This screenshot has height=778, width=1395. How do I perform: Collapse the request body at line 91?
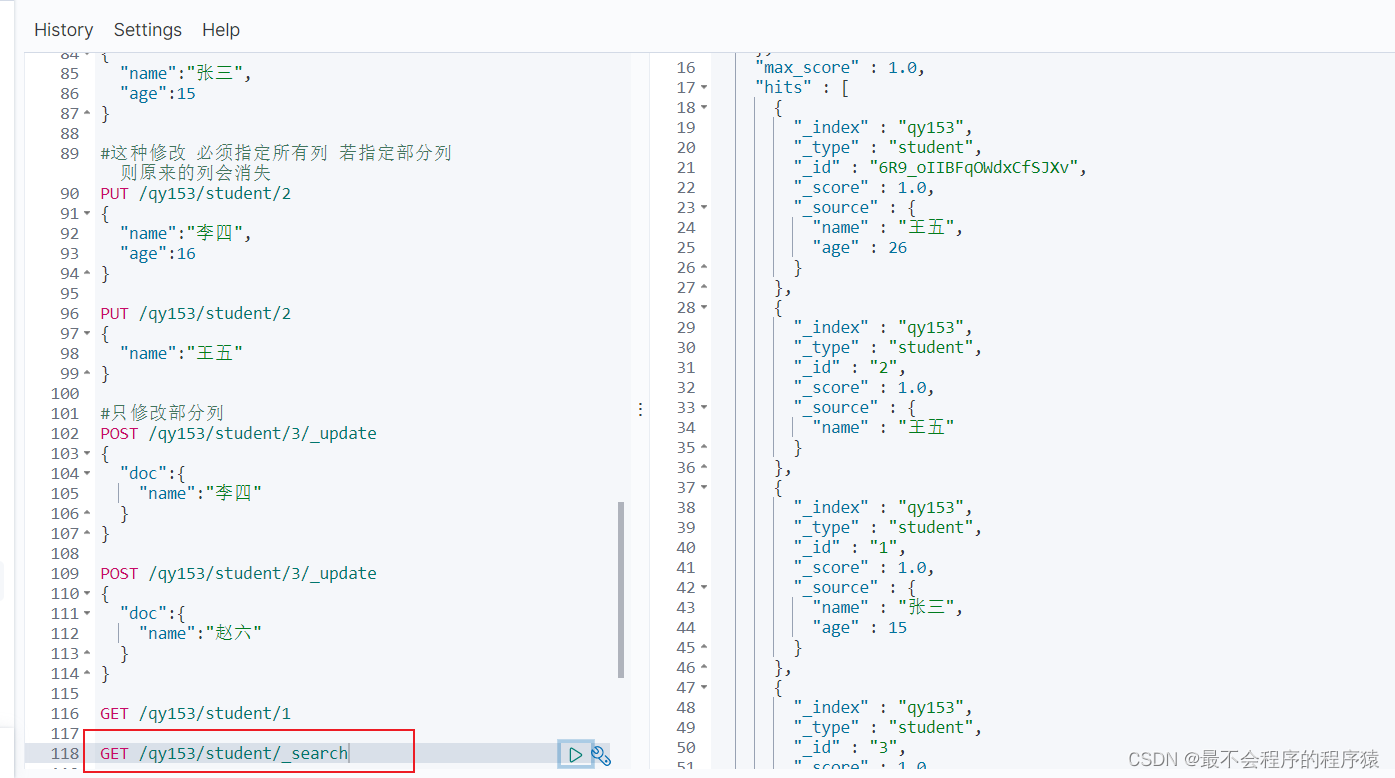pyautogui.click(x=87, y=213)
